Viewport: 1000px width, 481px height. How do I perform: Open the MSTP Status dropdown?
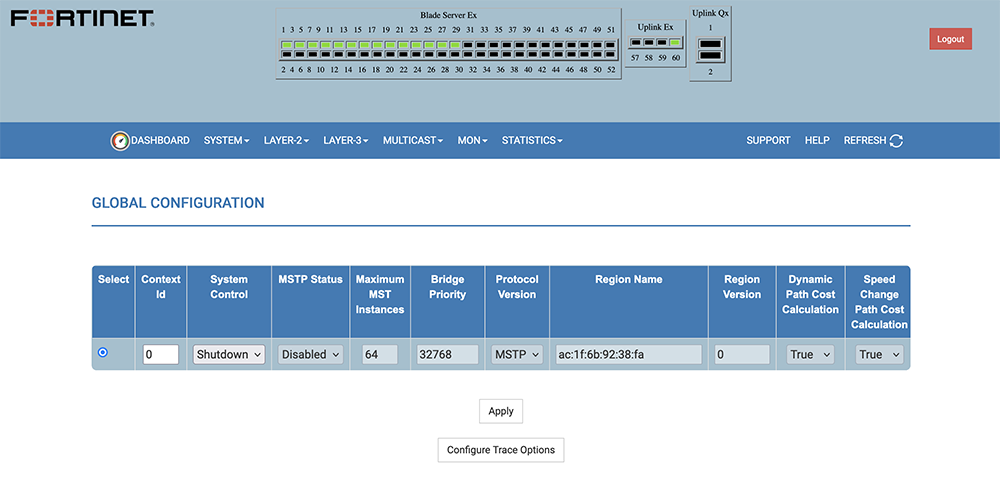[x=310, y=354]
